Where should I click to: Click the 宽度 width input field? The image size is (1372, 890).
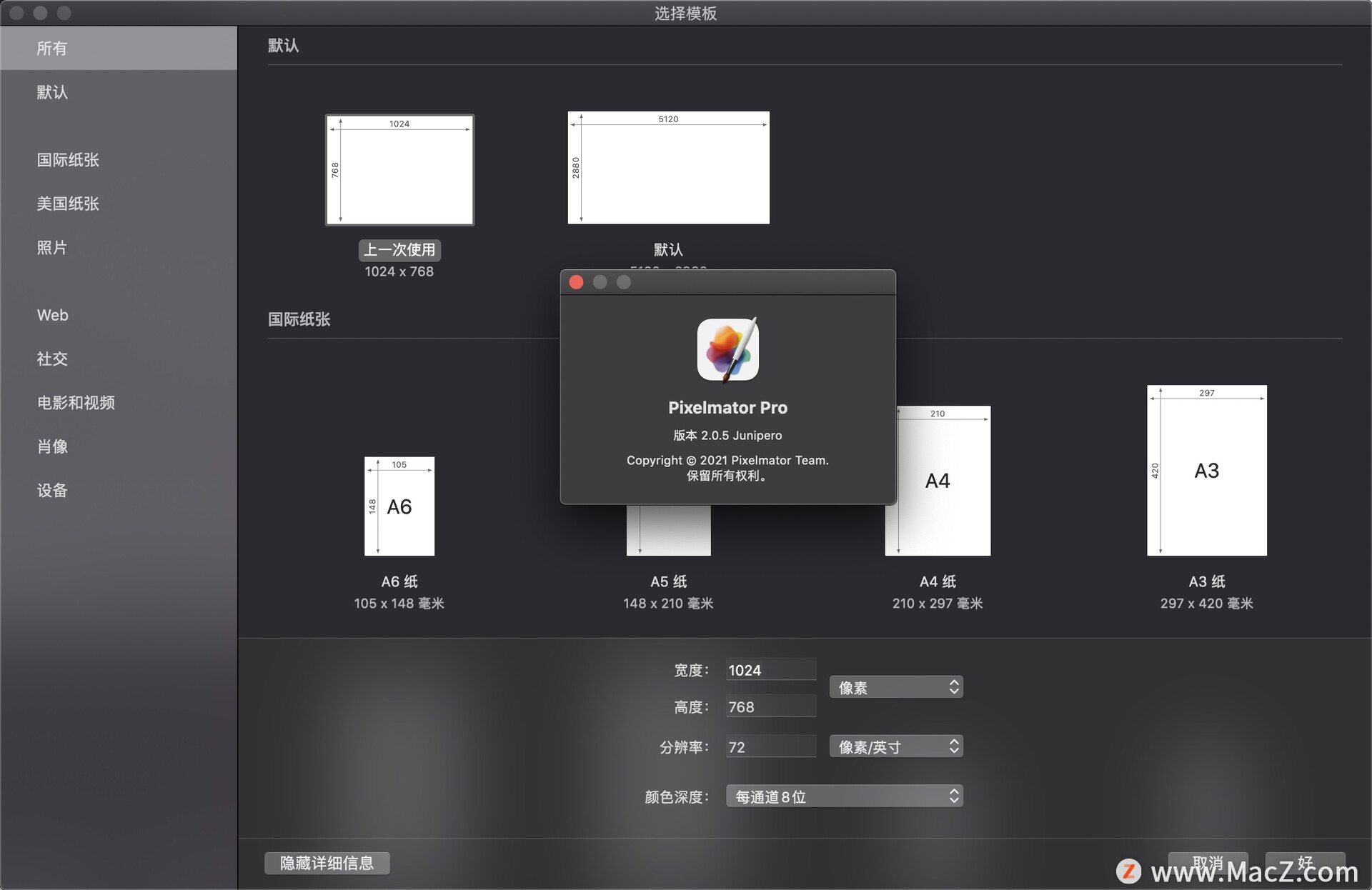[x=770, y=670]
